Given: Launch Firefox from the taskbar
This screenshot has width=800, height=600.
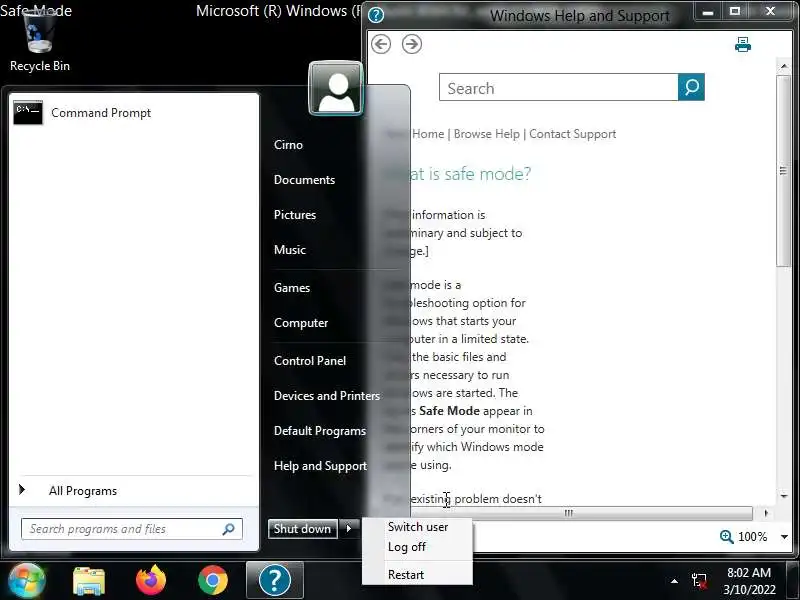Looking at the screenshot, I should coord(151,581).
